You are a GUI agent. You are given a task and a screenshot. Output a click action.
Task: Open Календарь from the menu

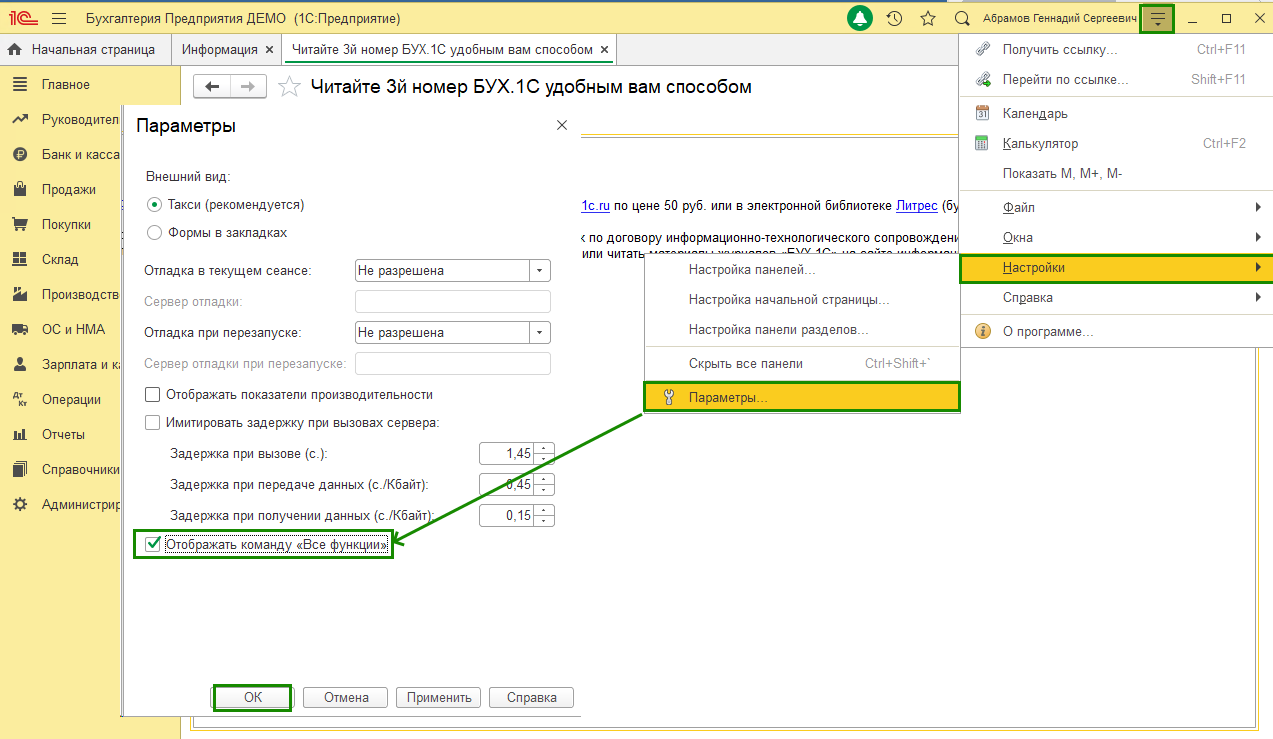(1116, 114)
